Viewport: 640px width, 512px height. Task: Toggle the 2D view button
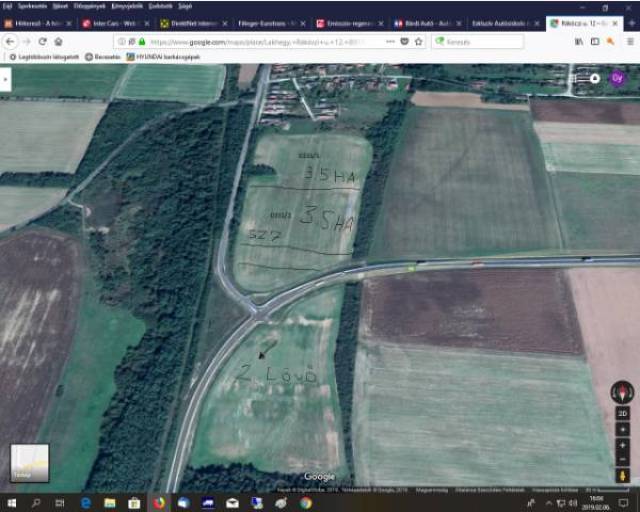[x=621, y=413]
